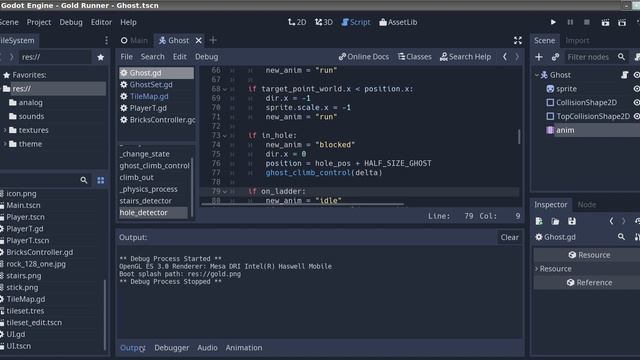The height and width of the screenshot is (360, 640).
Task: Expand the theme folder
Action: (4, 144)
